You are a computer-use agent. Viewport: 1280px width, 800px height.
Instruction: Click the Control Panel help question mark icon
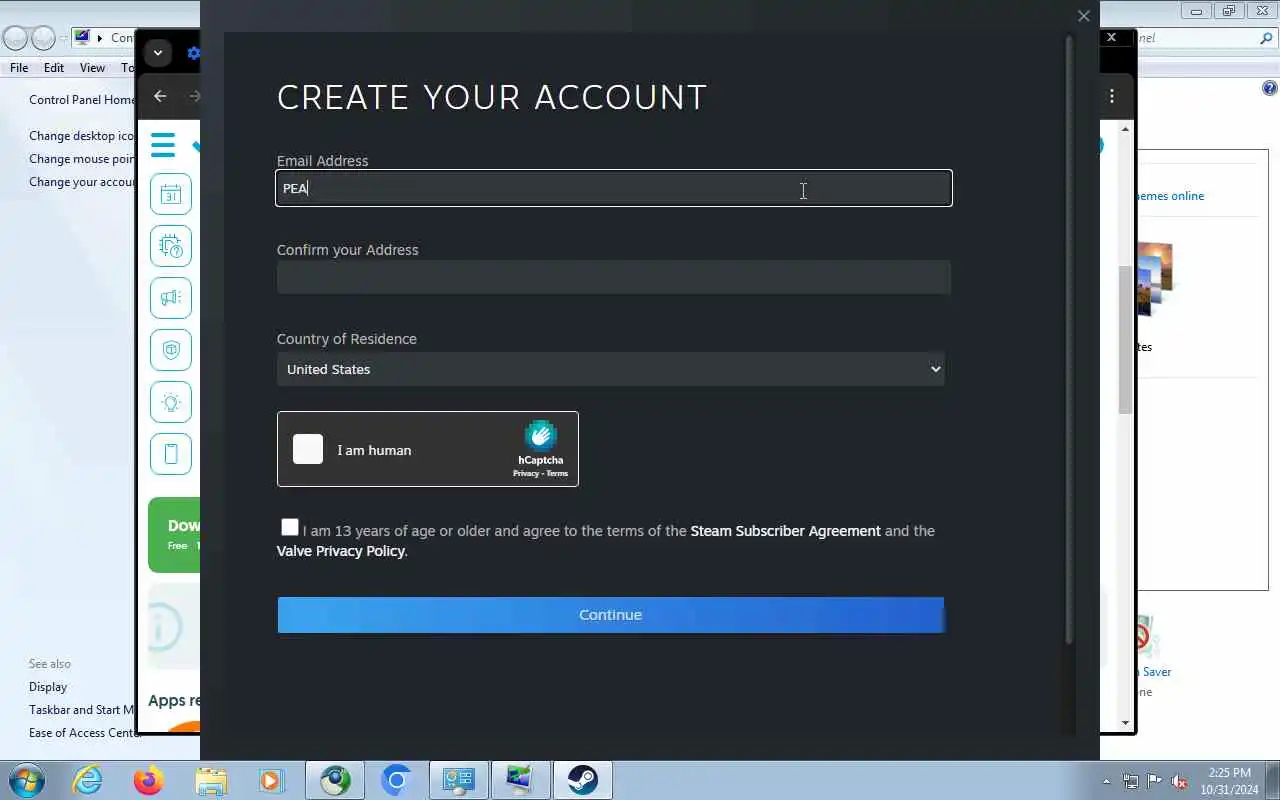[1270, 88]
